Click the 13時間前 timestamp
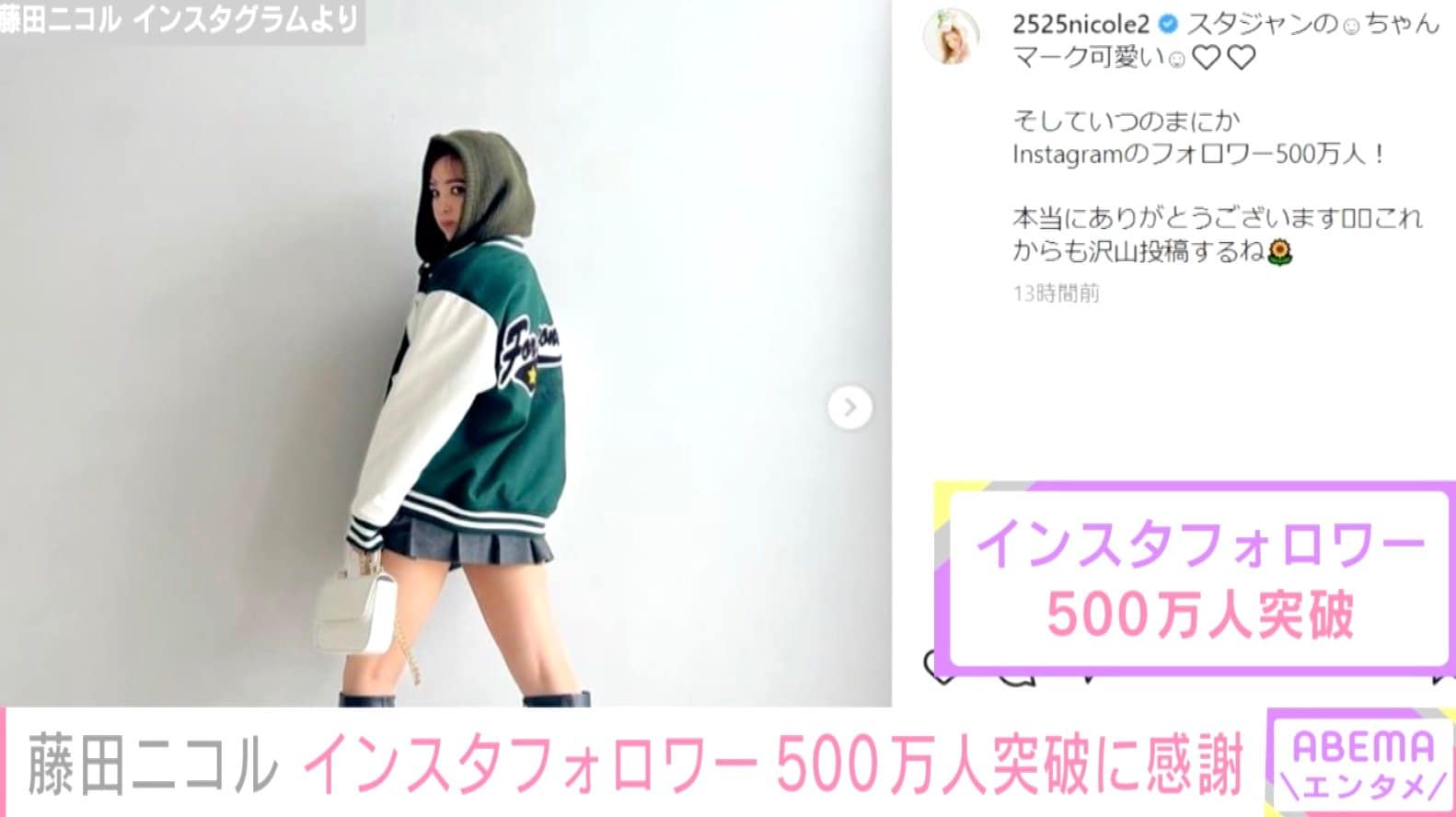 pos(1056,293)
